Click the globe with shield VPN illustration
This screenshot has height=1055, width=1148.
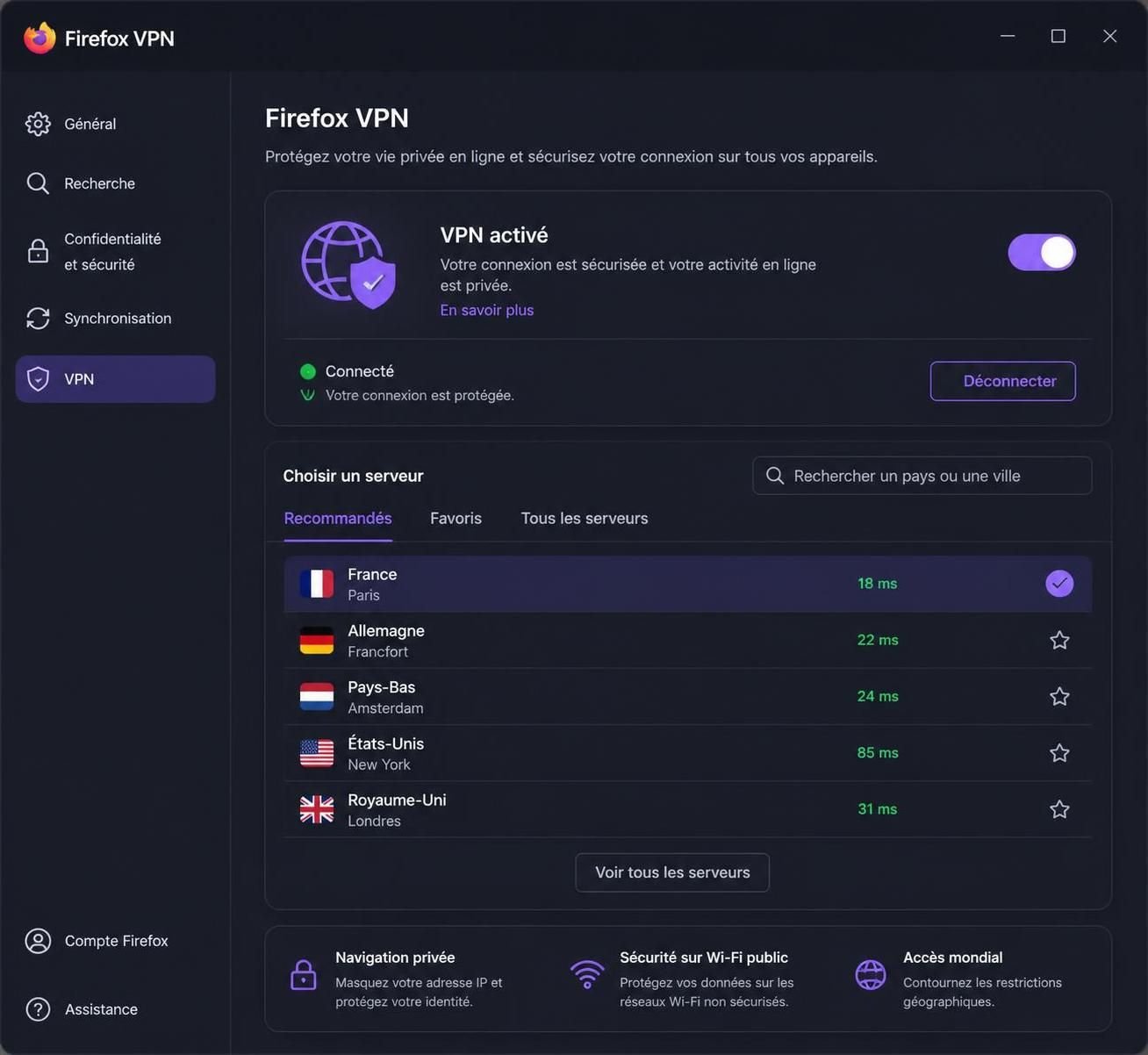[348, 264]
